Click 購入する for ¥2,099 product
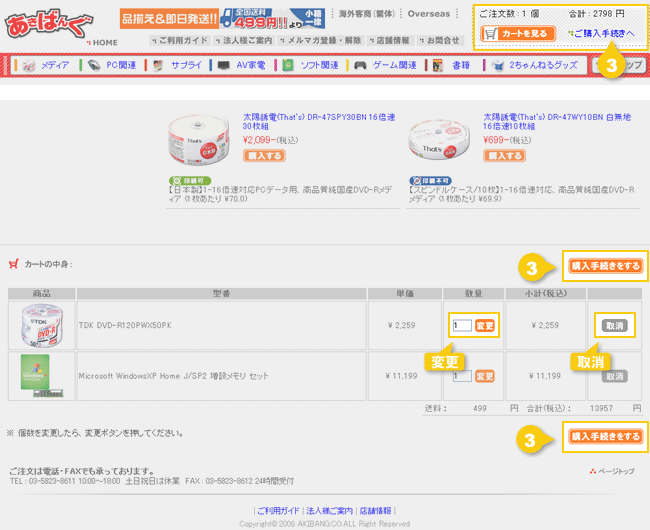The width and height of the screenshot is (650, 530). click(264, 156)
